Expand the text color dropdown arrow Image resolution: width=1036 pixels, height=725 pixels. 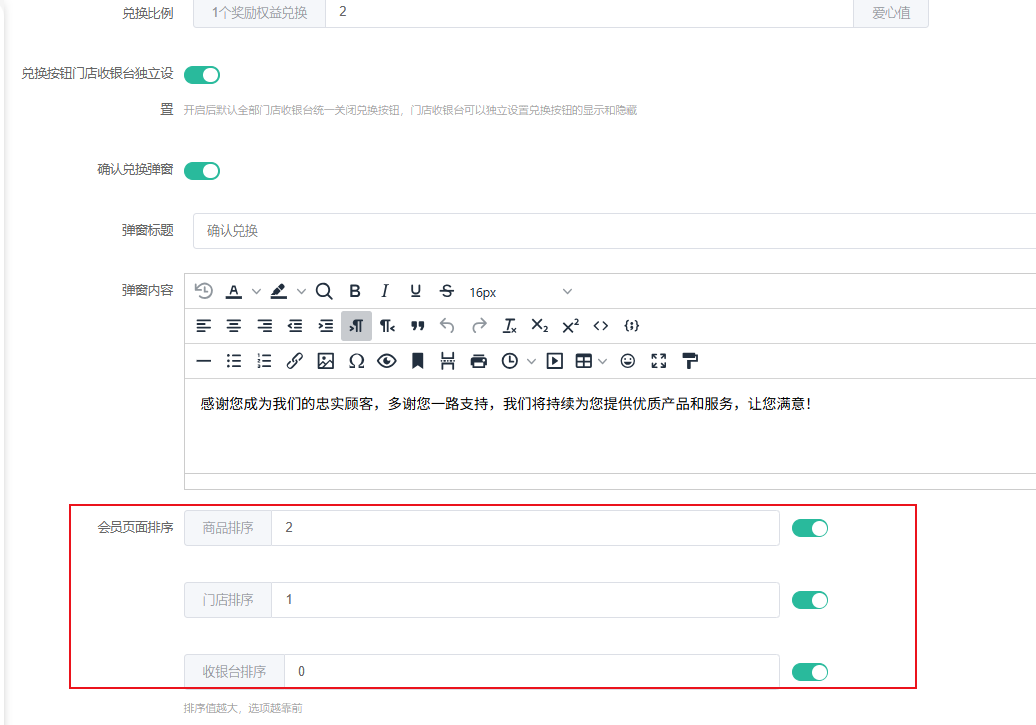click(x=256, y=291)
